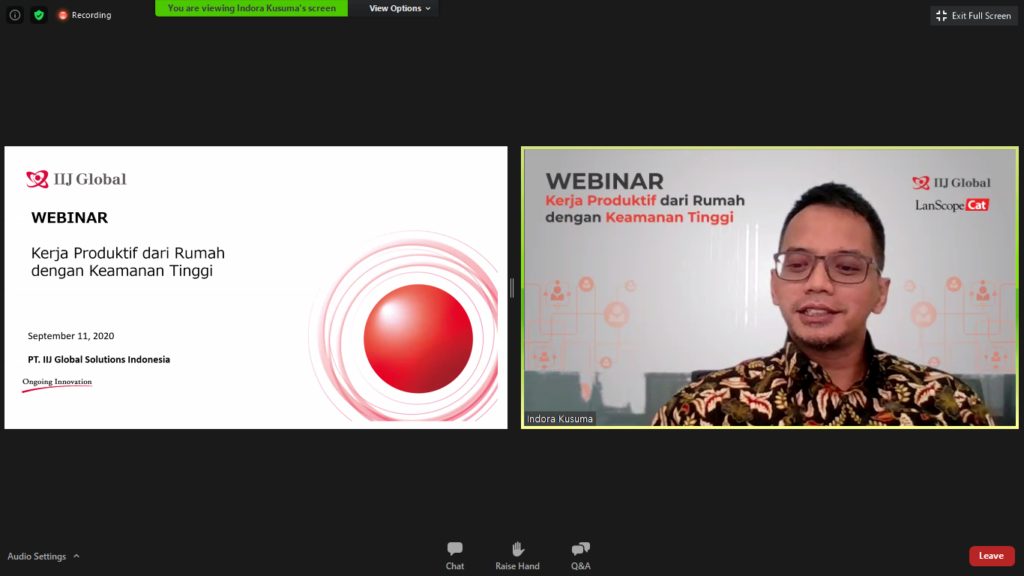Open the Q&A window
The height and width of the screenshot is (576, 1024).
580,555
